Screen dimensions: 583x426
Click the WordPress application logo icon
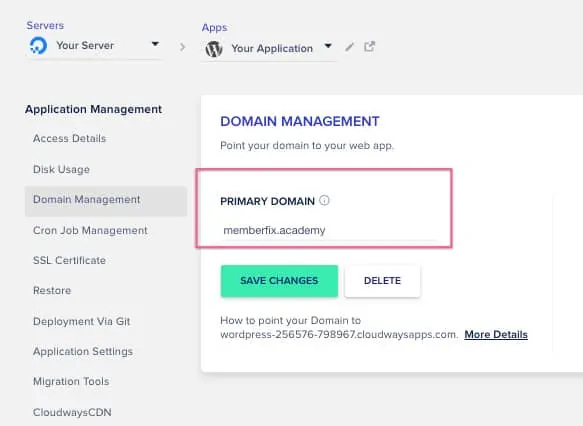[214, 49]
